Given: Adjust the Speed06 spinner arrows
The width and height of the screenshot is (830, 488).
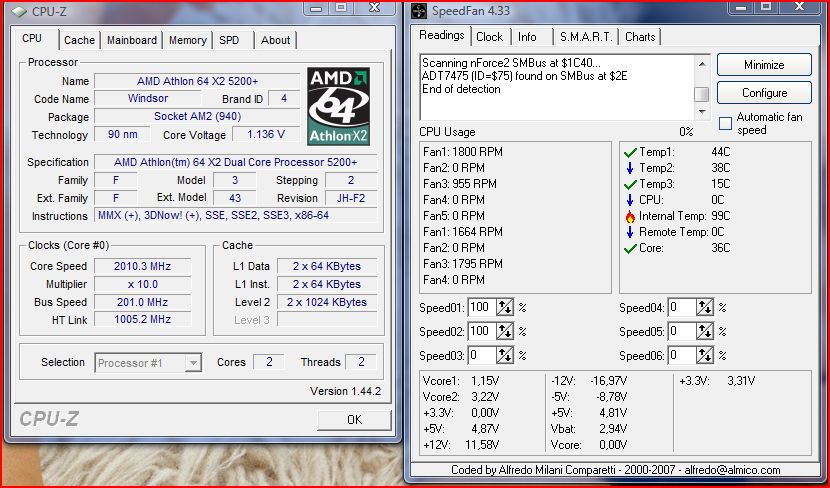Looking at the screenshot, I should (705, 355).
